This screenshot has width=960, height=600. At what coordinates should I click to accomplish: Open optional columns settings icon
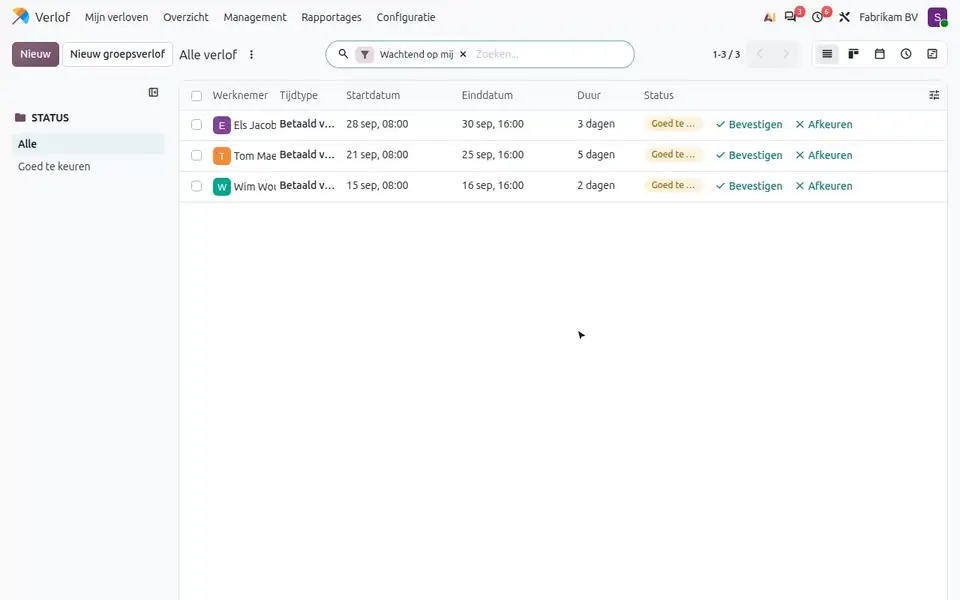point(934,95)
